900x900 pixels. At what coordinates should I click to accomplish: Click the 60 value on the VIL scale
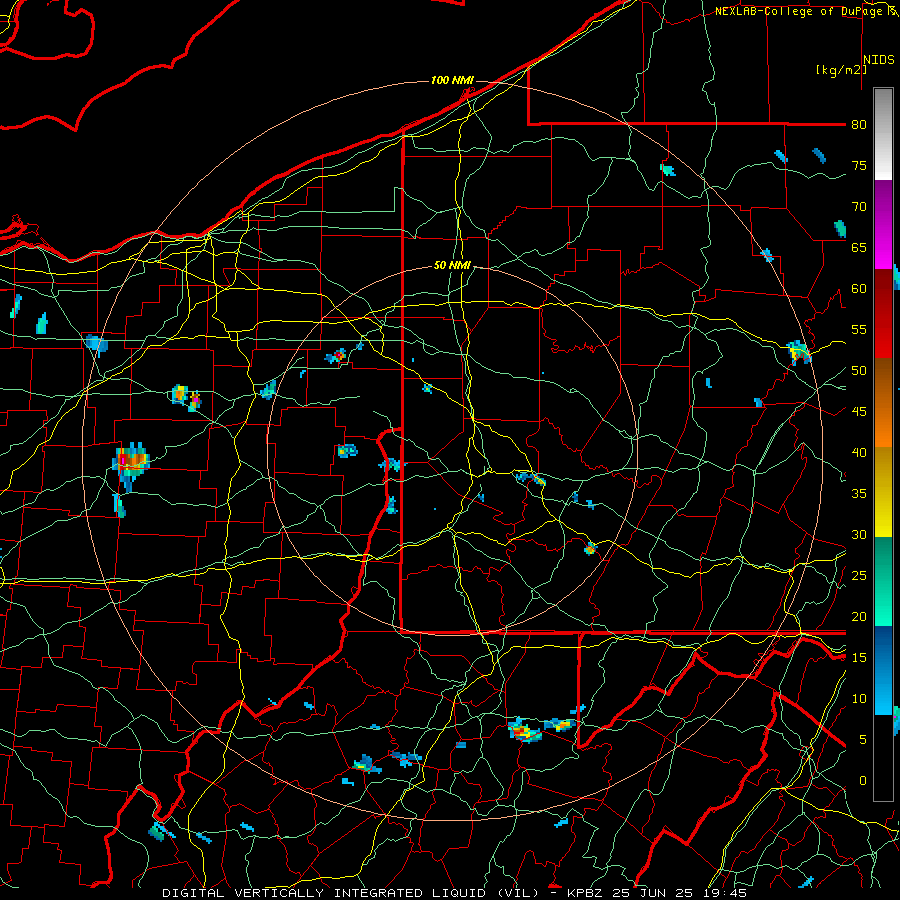coord(859,289)
